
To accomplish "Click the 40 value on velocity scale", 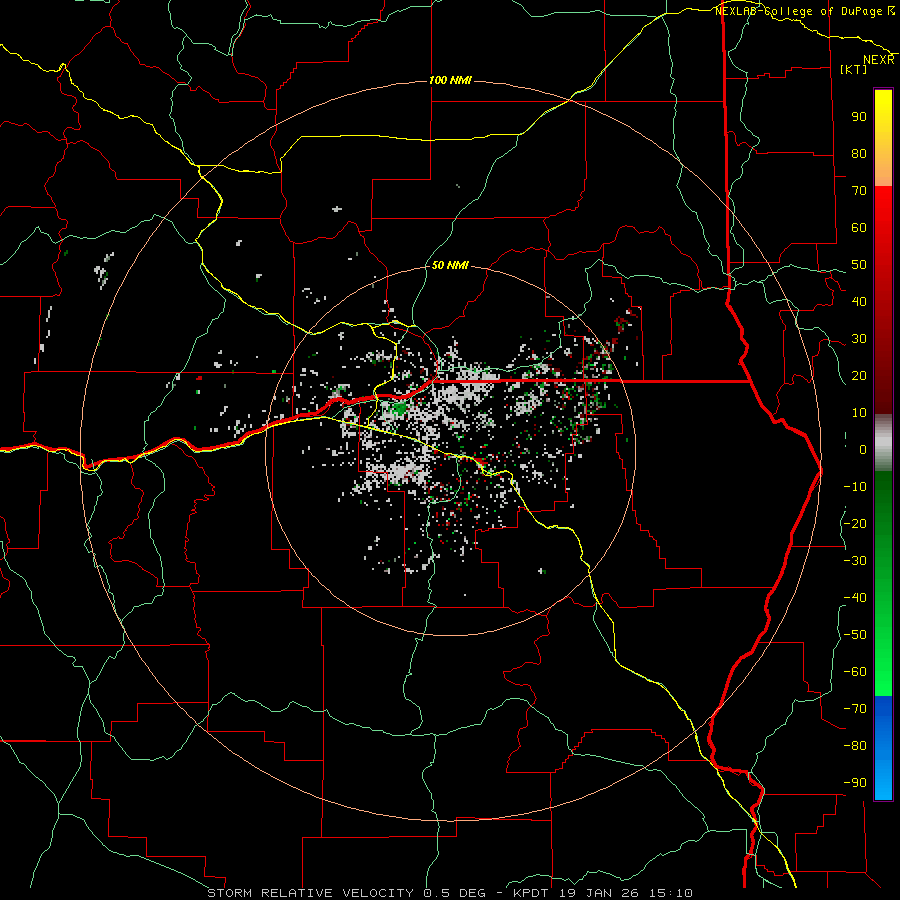I will click(859, 302).
